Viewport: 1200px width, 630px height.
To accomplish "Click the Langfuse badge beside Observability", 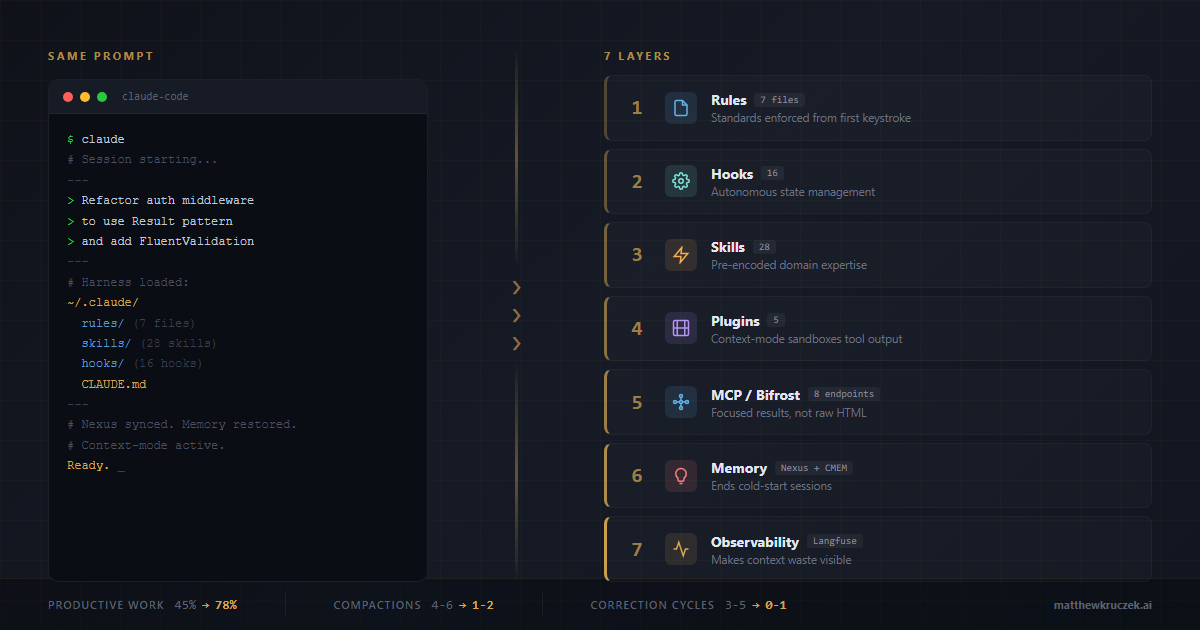I will [x=834, y=541].
